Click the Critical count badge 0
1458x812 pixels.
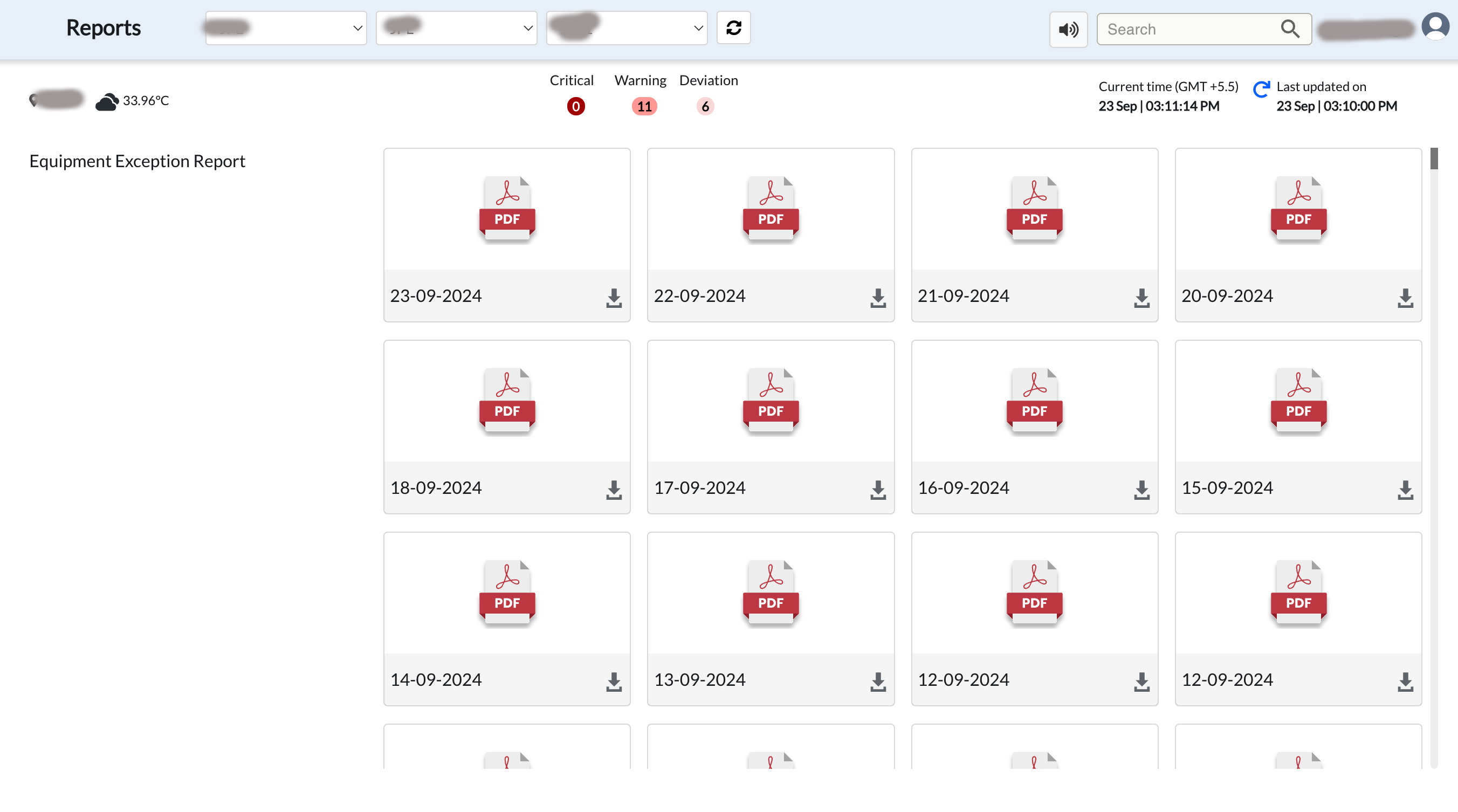576,106
